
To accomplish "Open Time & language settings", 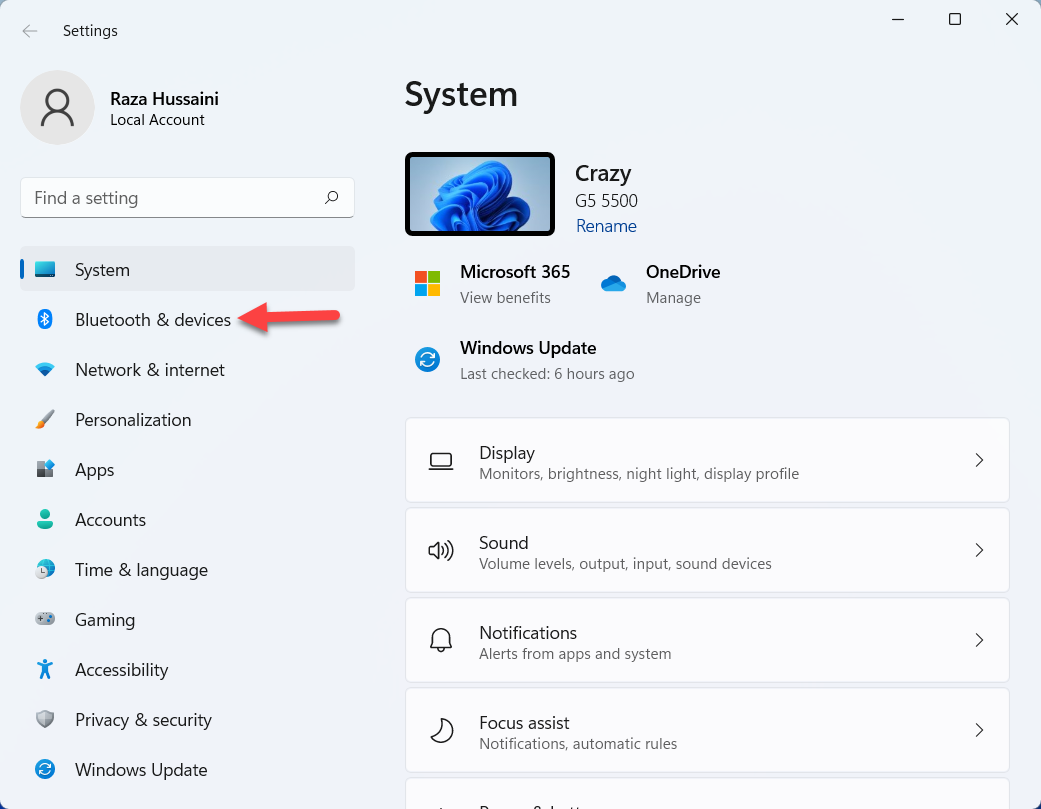I will (141, 570).
